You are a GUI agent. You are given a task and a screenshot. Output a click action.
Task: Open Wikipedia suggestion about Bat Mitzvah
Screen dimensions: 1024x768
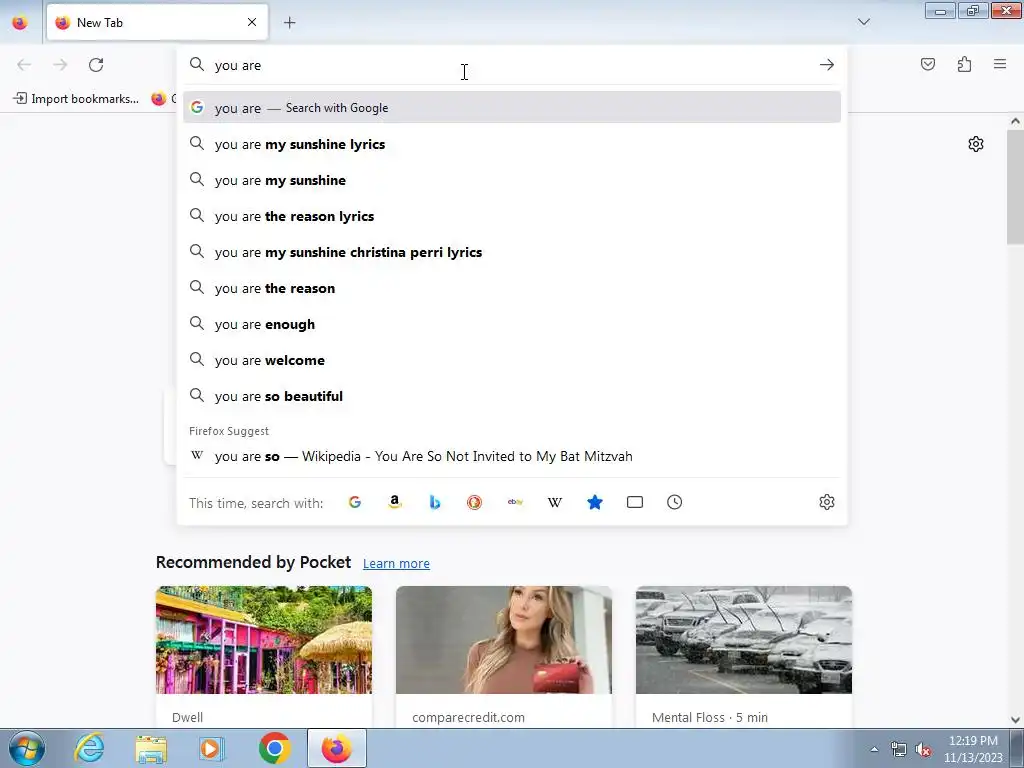512,456
